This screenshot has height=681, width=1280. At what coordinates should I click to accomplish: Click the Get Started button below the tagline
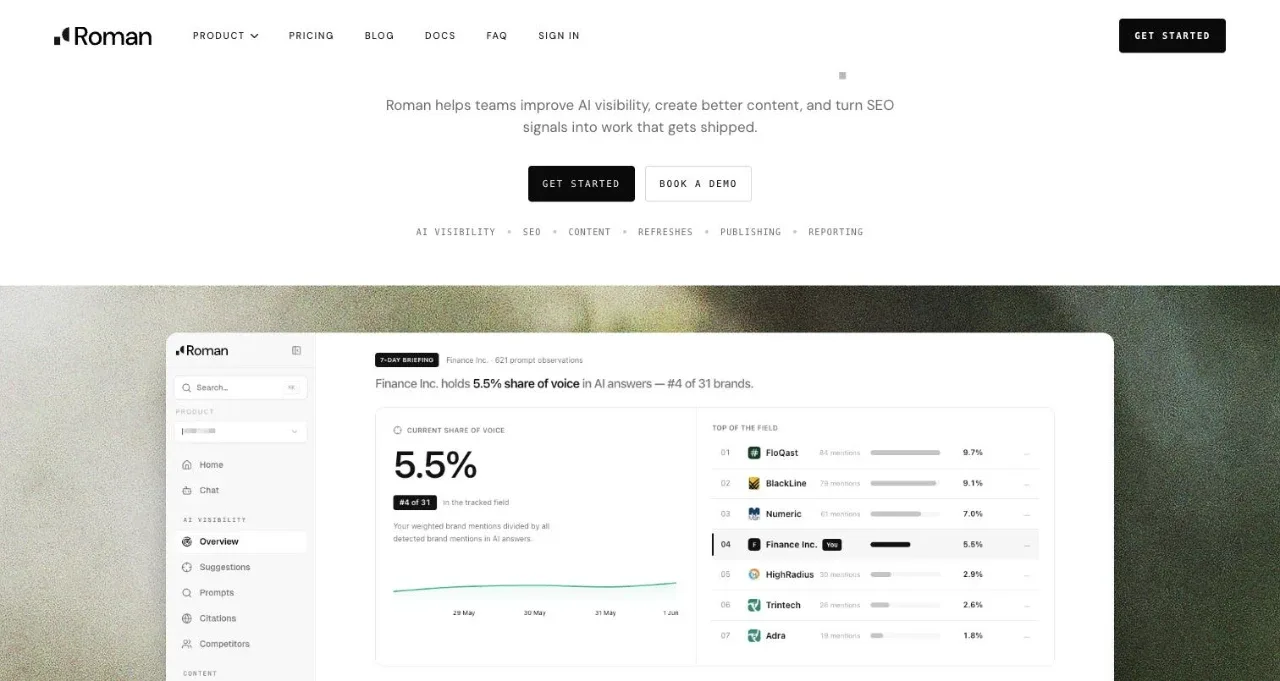(x=581, y=184)
